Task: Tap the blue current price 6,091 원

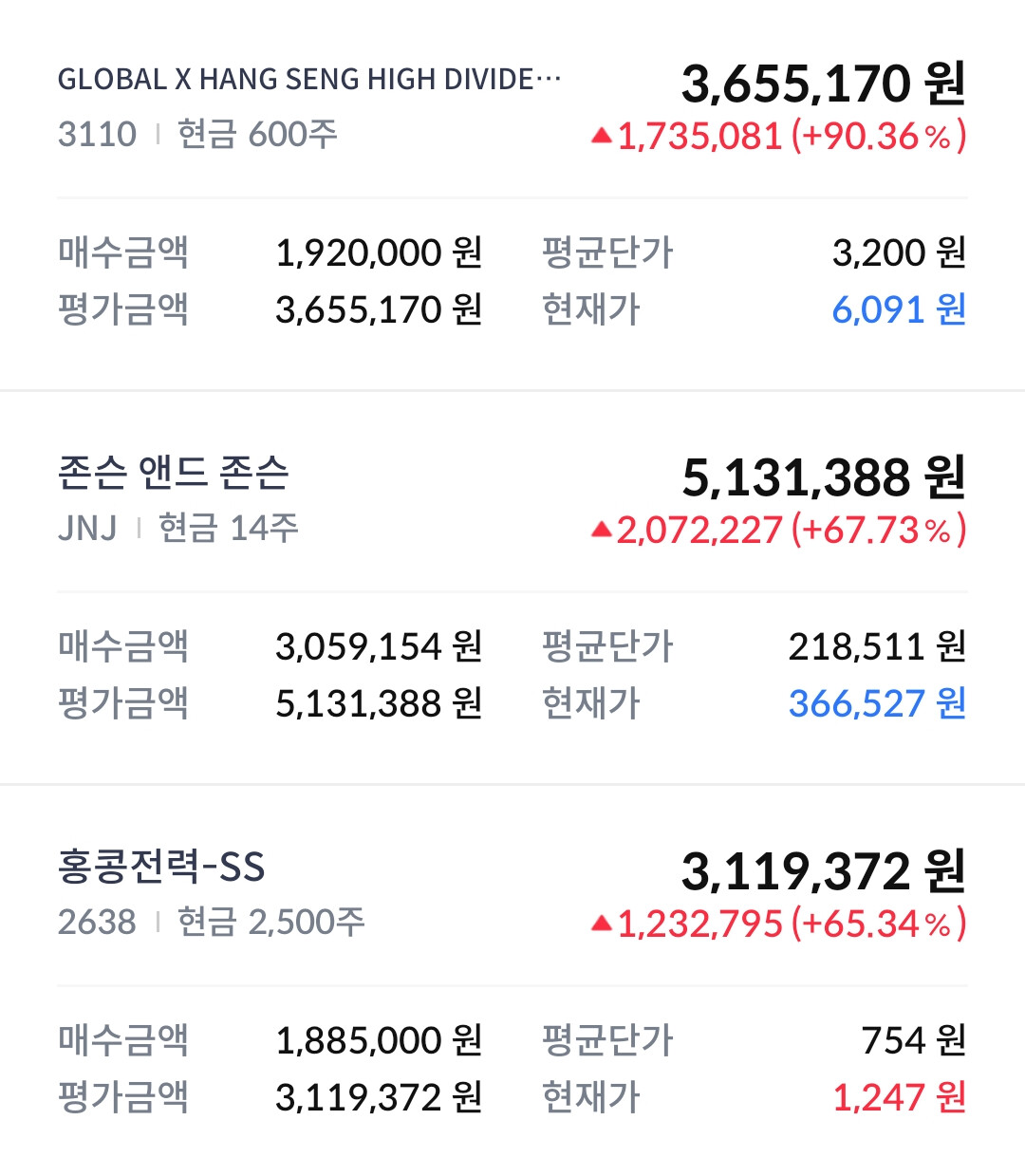Action: 898,309
